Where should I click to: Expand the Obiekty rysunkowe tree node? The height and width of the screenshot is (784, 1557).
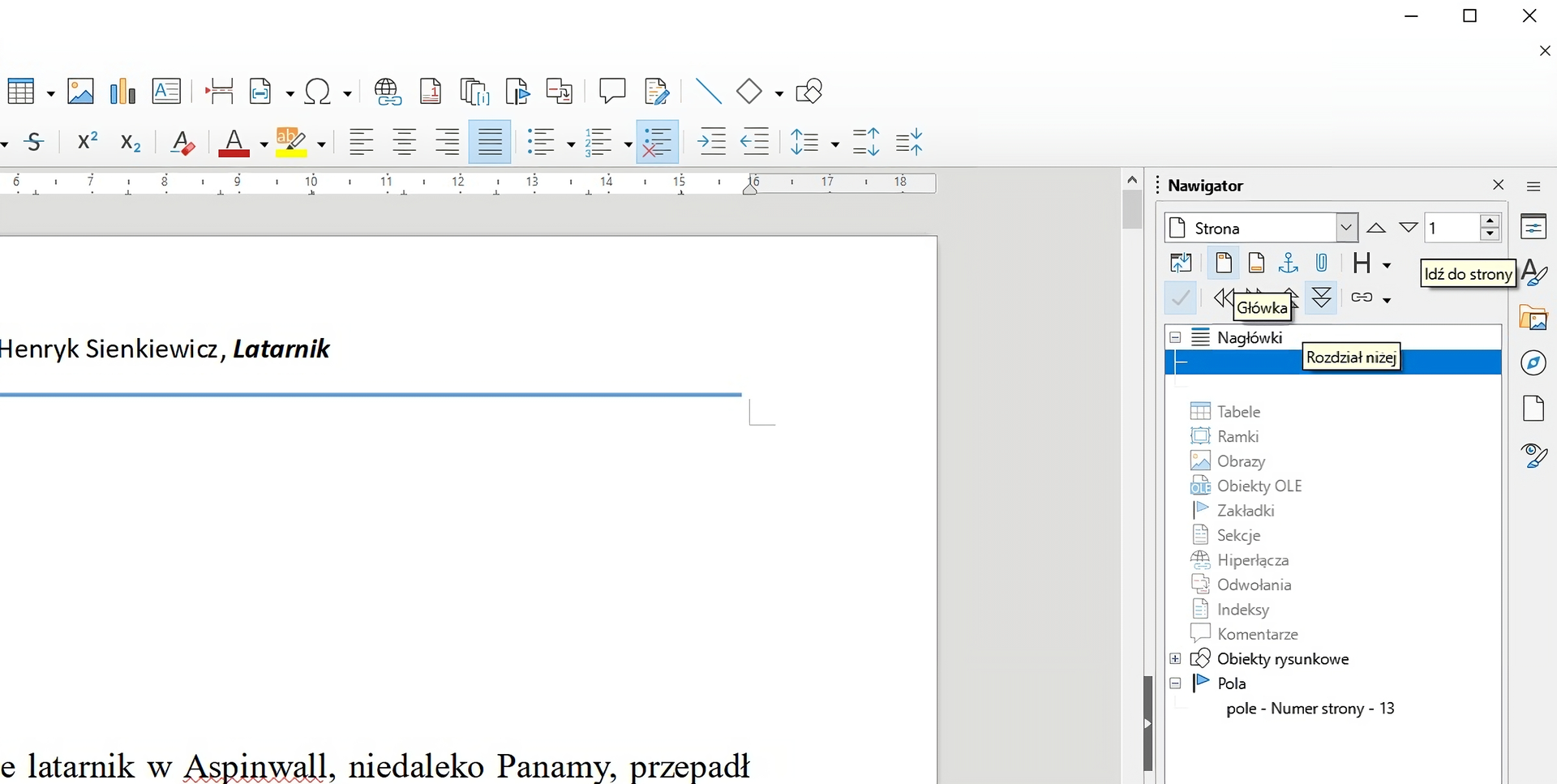coord(1175,658)
